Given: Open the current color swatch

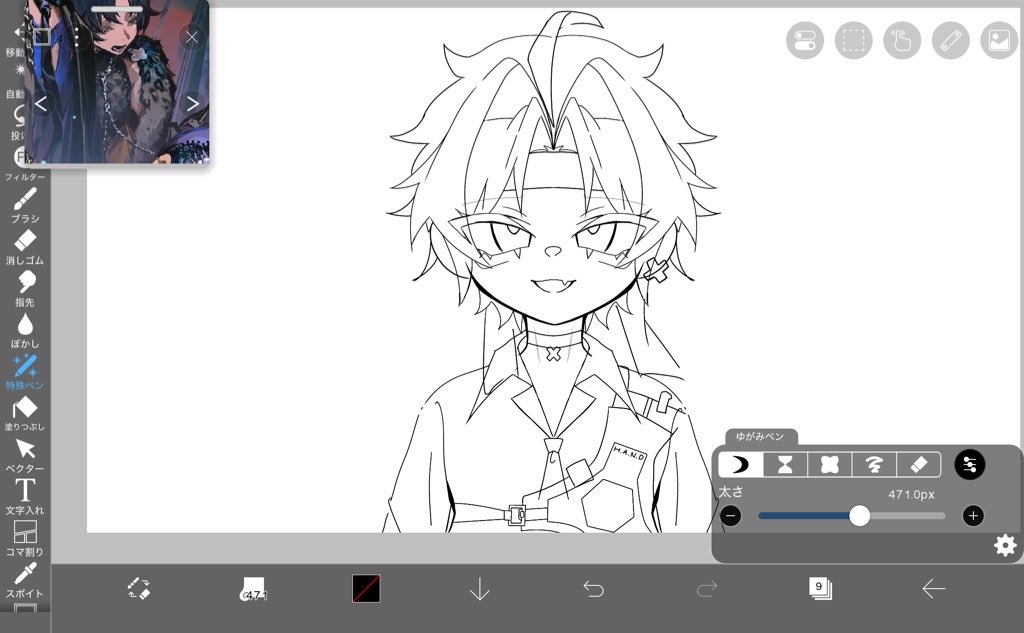Looking at the screenshot, I should pos(366,589).
